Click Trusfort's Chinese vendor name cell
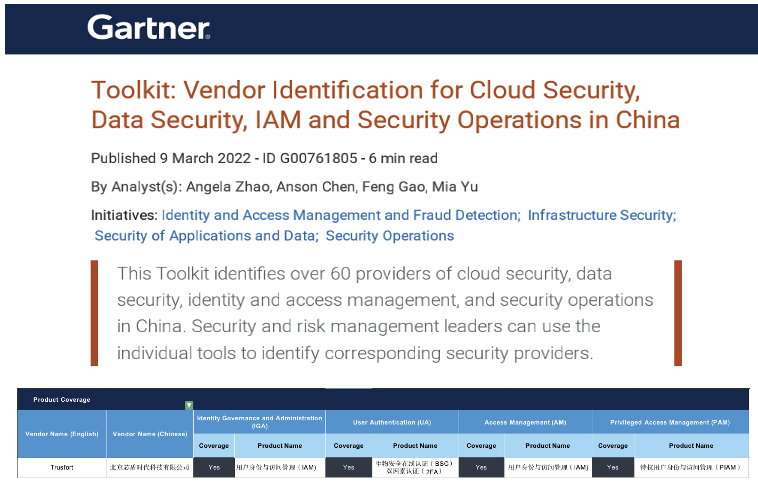Screen dimensions: 758x485 pyautogui.click(x=150, y=468)
